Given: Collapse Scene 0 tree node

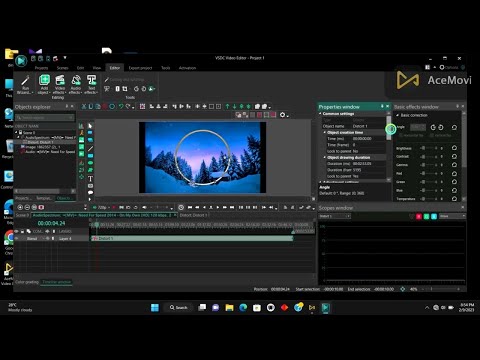Looking at the screenshot, I should (x=16, y=132).
